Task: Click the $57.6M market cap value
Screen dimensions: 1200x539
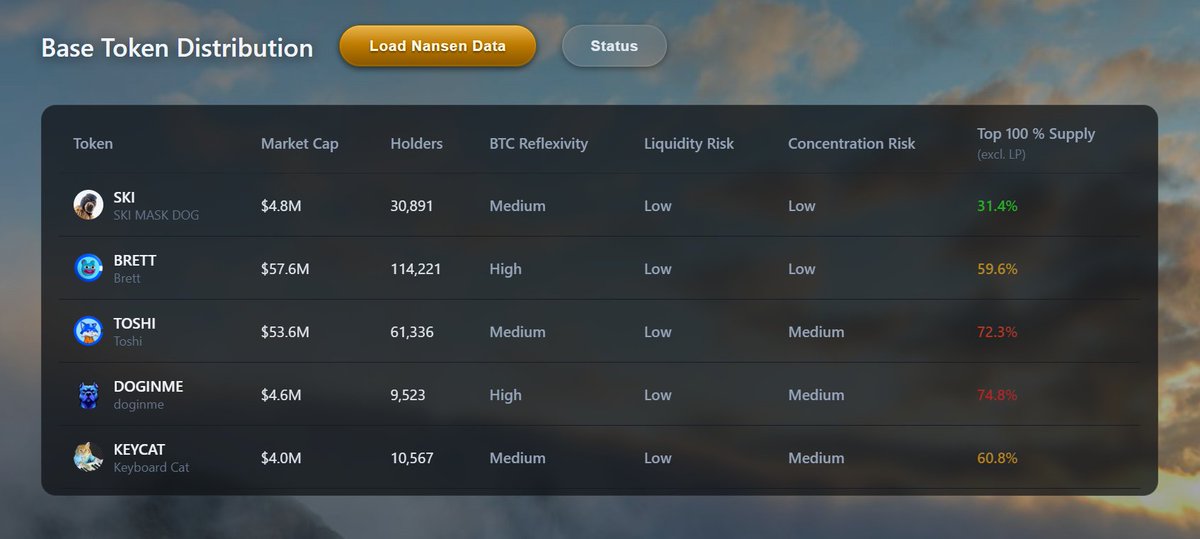Action: 285,269
